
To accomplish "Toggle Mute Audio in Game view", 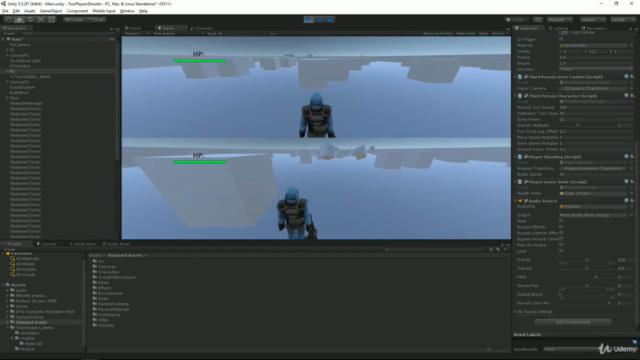I will [x=466, y=33].
